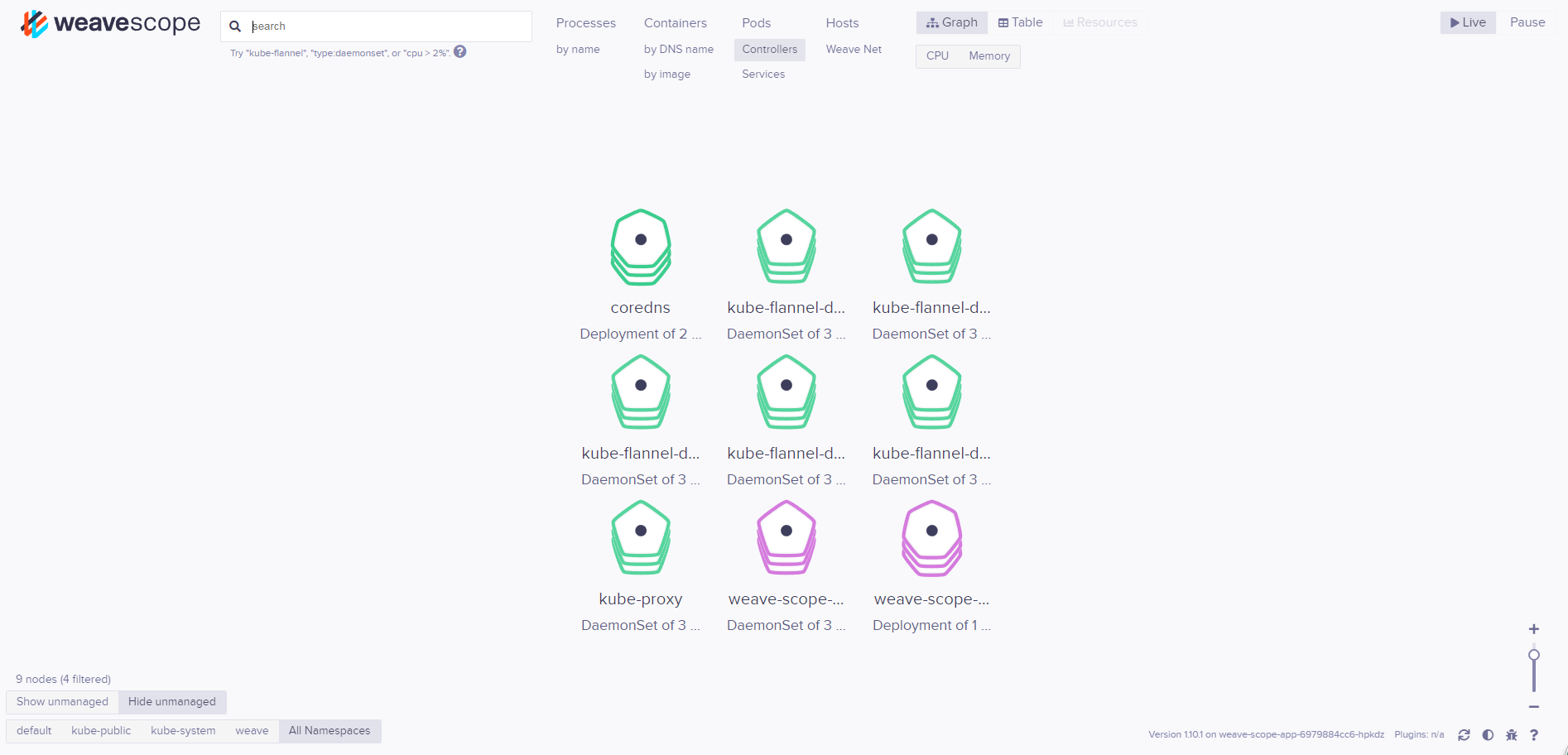Viewport: 1568px width, 755px height.
Task: Click the zoom out minus icon
Action: point(1534,707)
